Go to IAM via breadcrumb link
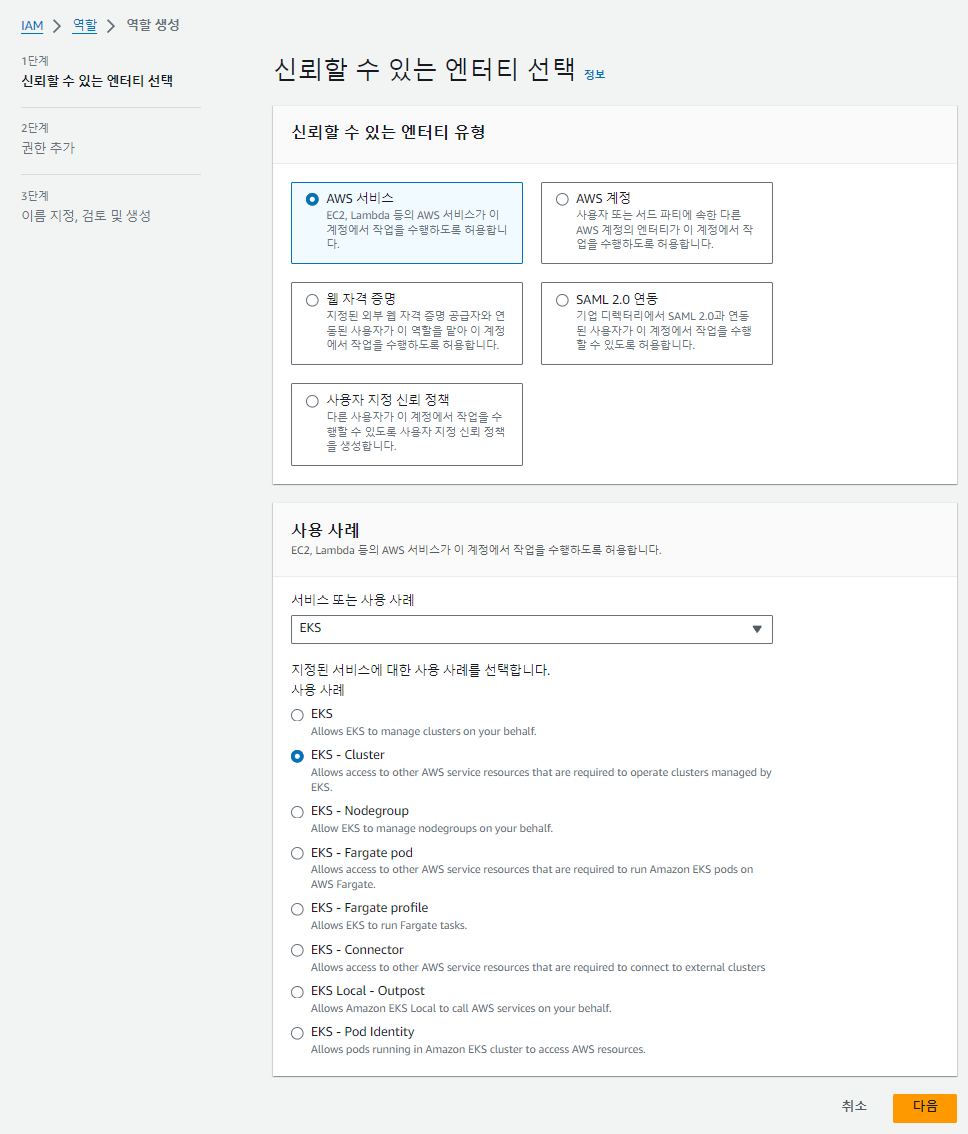 [x=32, y=26]
